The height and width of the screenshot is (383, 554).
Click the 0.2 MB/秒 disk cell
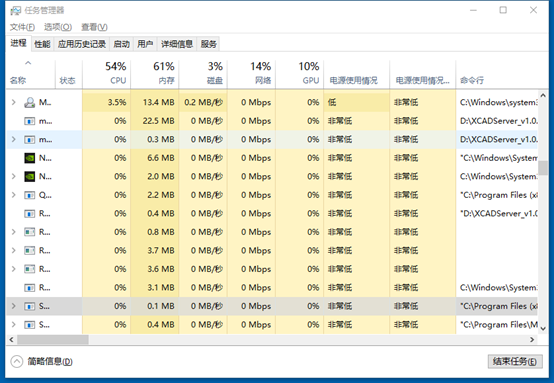203,102
